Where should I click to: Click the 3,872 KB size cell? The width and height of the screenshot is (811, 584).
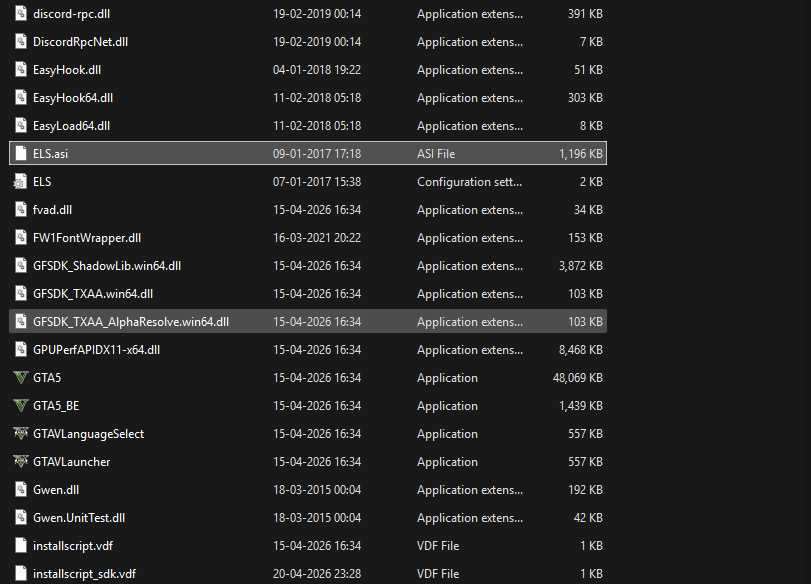point(581,266)
